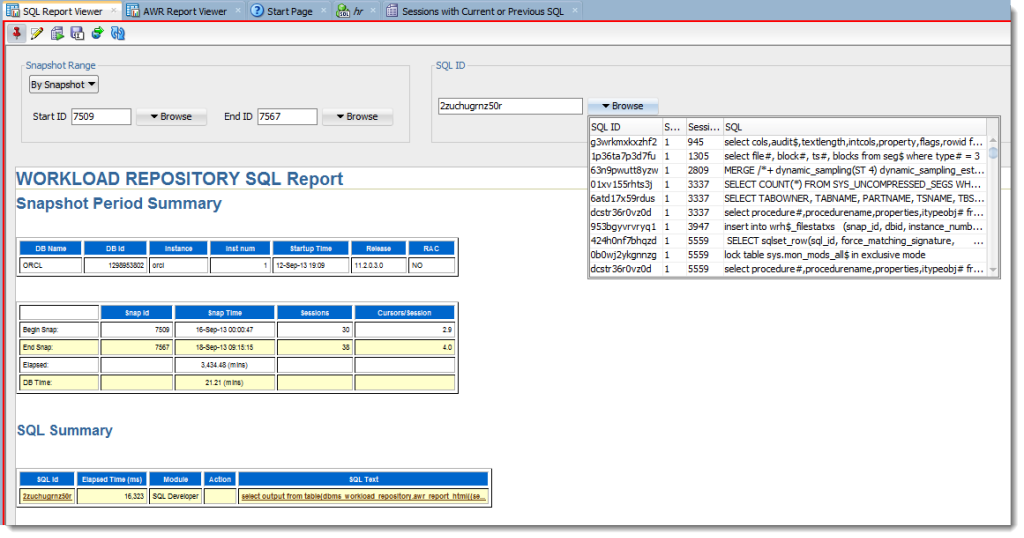Click the save report icon
Viewport: 1024px width, 538px height.
pos(77,33)
